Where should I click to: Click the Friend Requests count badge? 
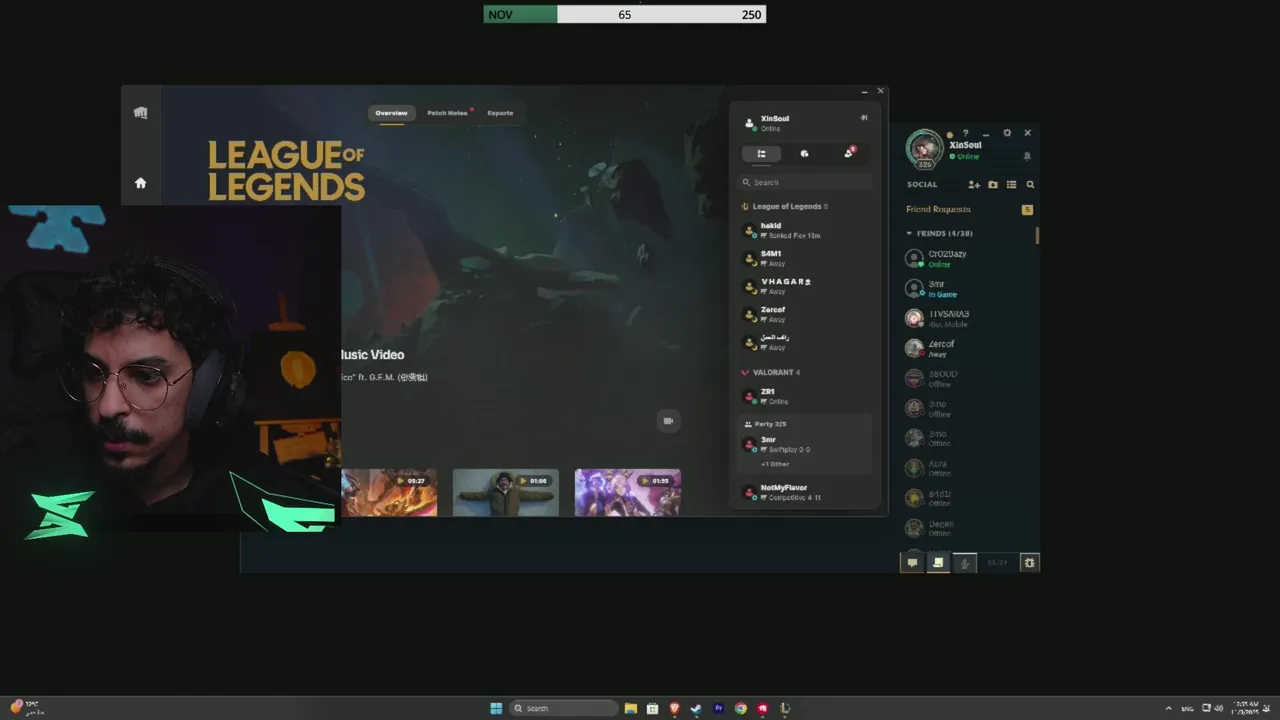1027,209
